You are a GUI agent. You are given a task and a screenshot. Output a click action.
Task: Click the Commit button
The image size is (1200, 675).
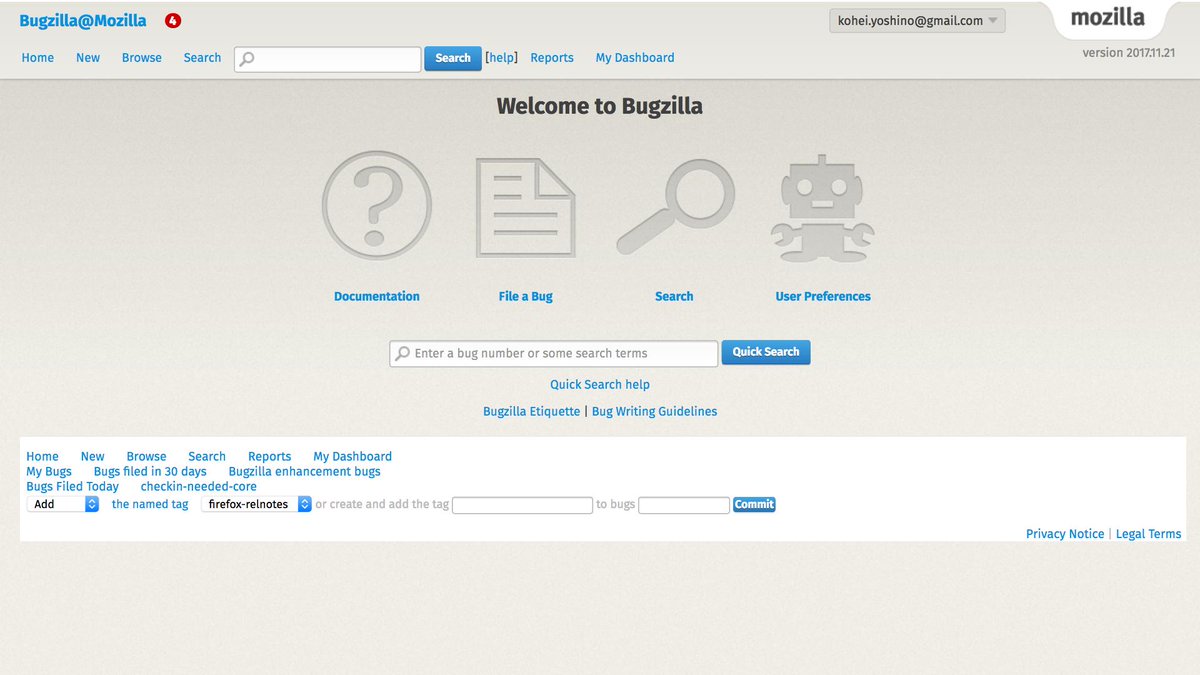[754, 504]
